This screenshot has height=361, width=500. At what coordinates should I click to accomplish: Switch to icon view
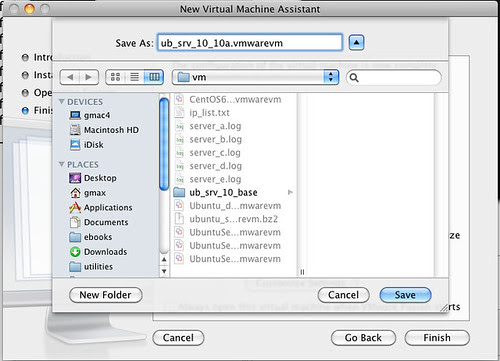click(115, 77)
